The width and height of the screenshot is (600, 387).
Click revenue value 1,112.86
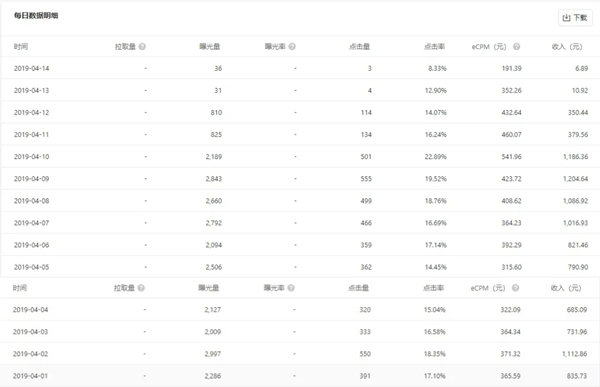click(x=574, y=354)
